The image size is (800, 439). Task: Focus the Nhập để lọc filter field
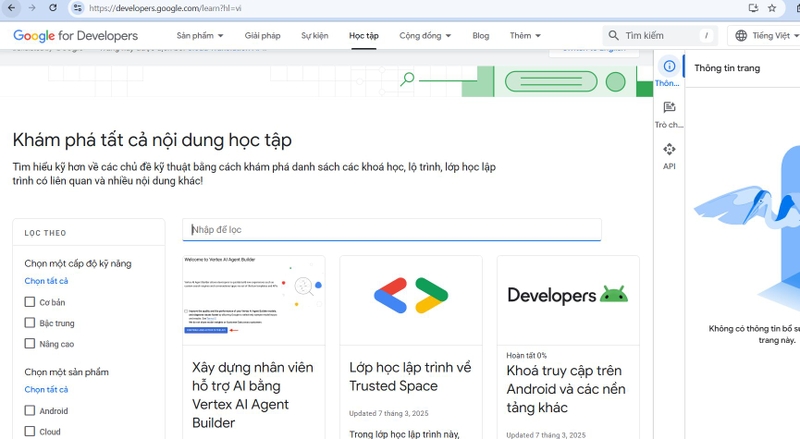[x=392, y=230]
